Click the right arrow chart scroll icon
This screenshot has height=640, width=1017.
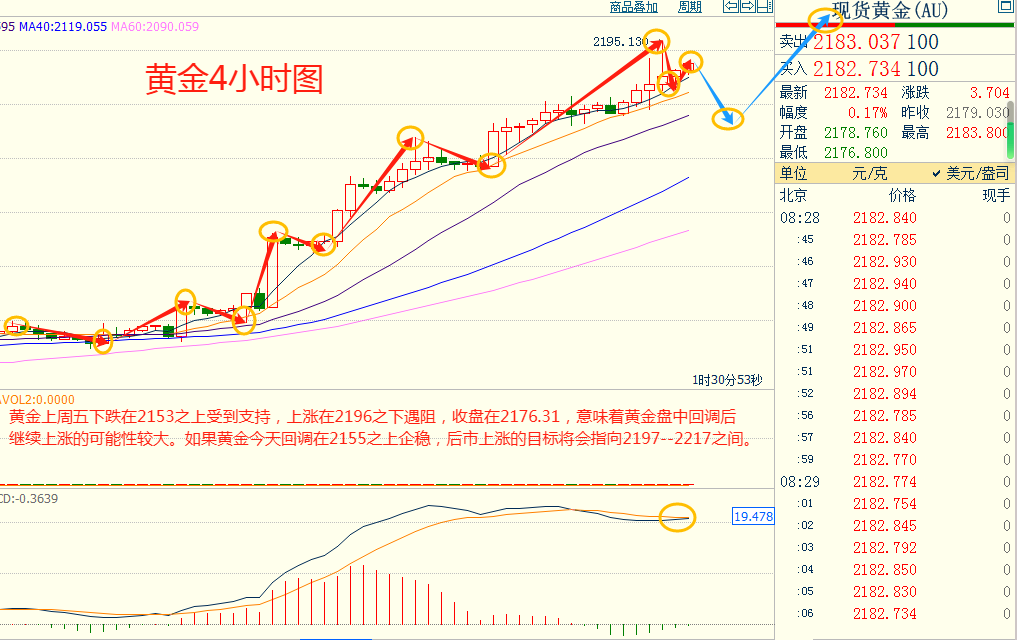[x=748, y=6]
